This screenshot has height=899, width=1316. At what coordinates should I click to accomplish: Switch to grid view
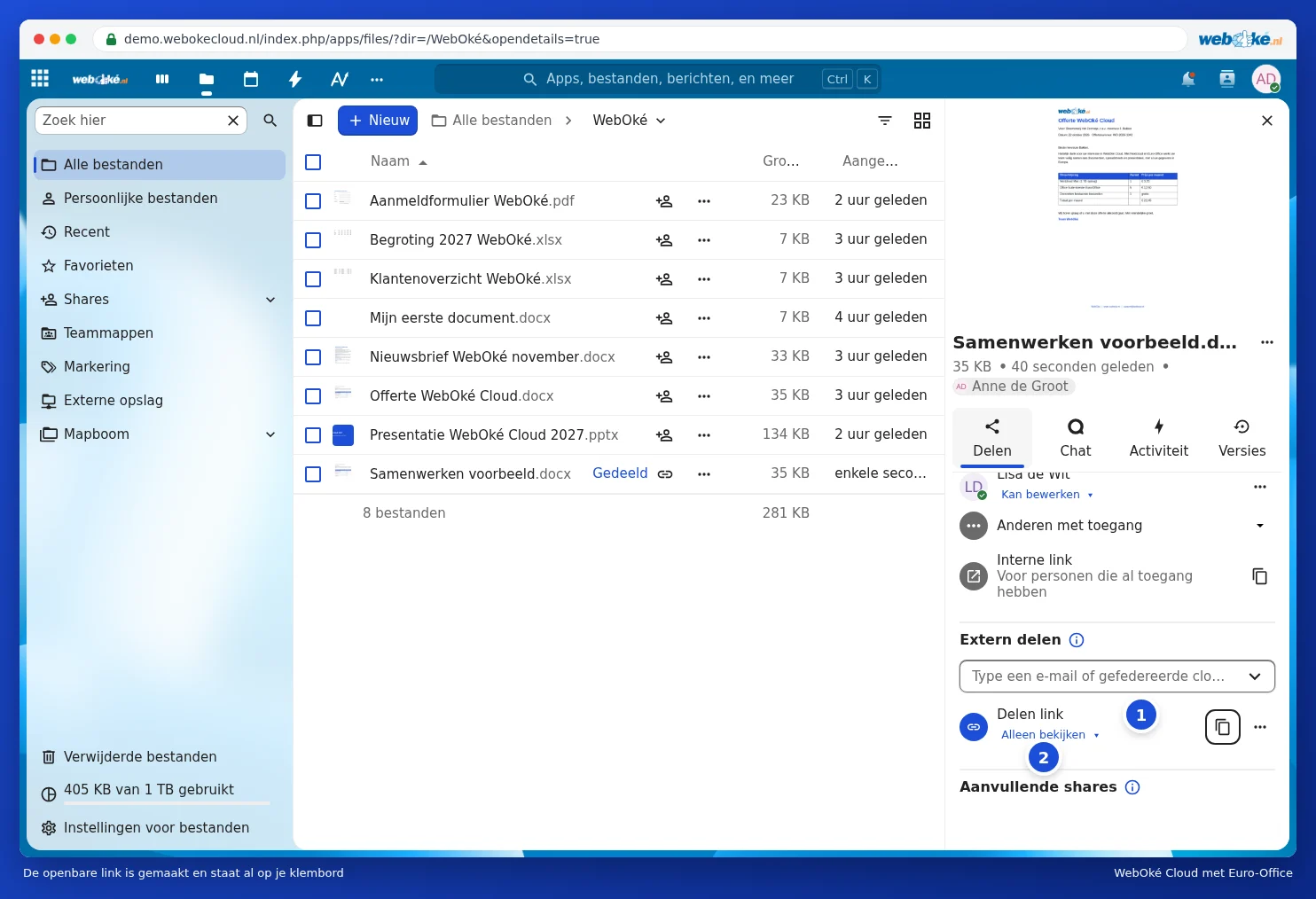(x=922, y=121)
